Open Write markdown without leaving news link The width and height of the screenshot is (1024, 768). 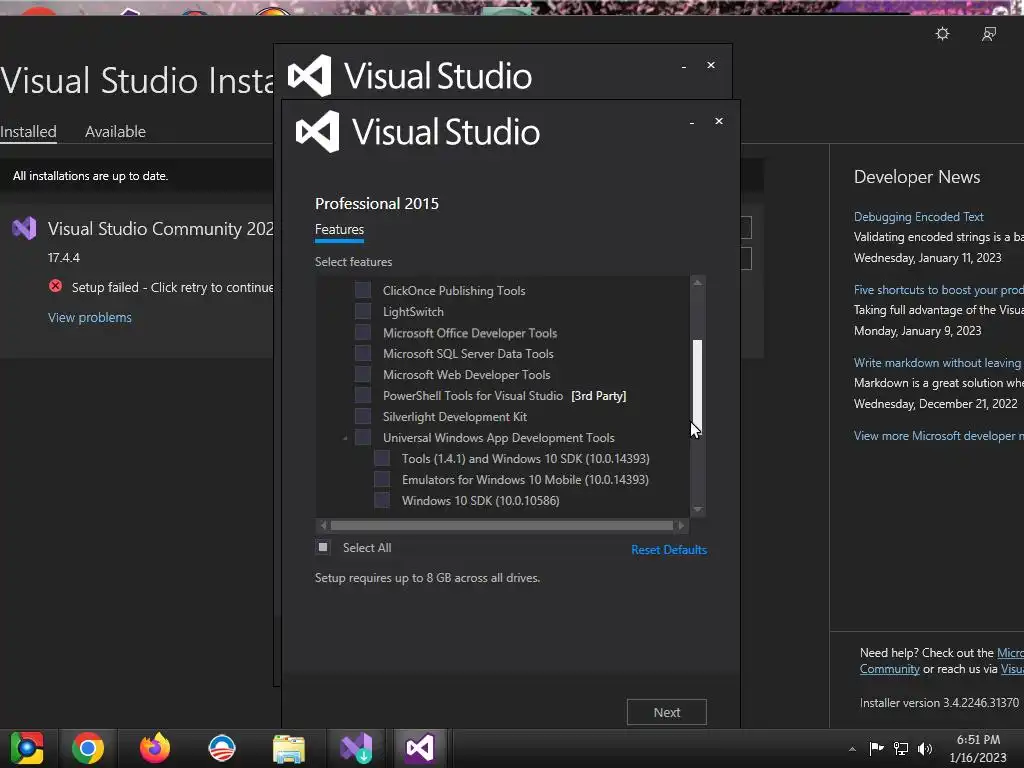click(x=938, y=363)
